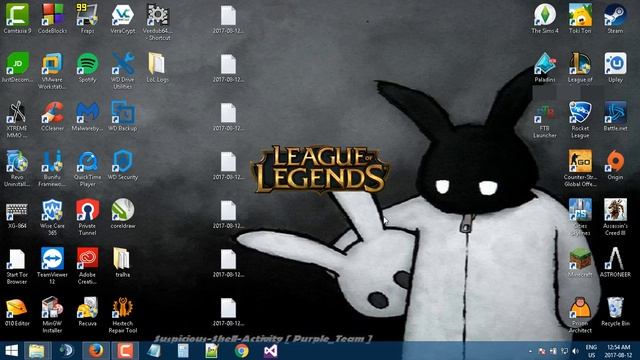Open the volume control in tray
The height and width of the screenshot is (360, 640).
point(576,351)
